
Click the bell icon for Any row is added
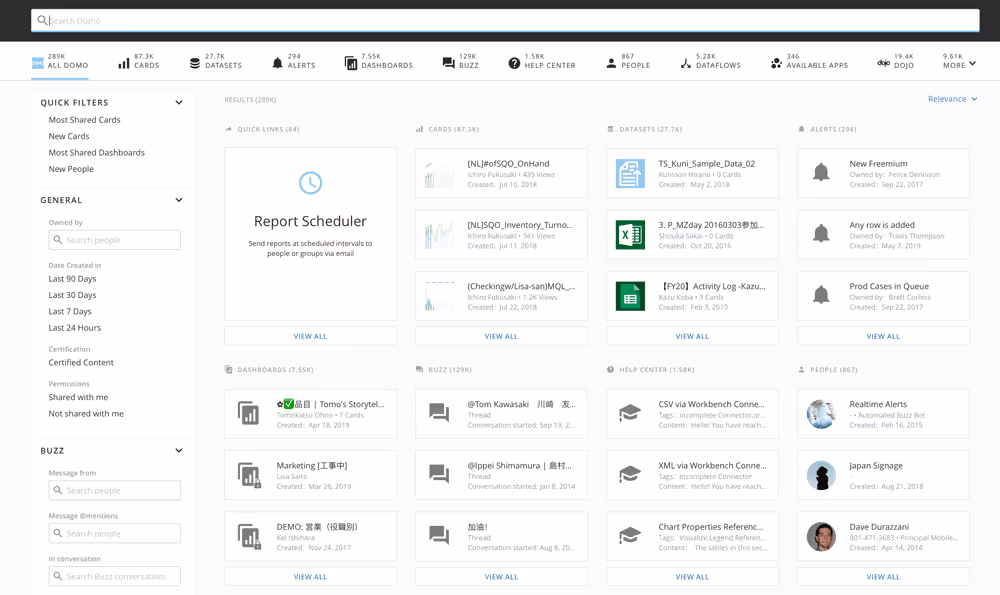821,234
